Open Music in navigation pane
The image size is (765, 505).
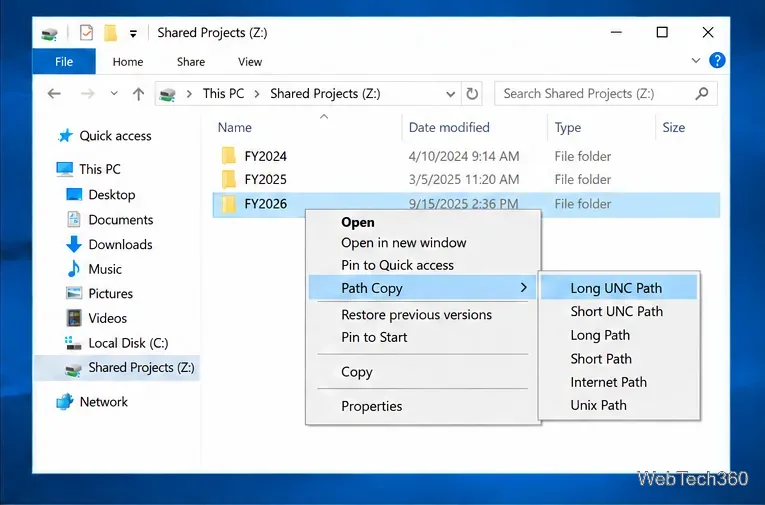tap(105, 269)
